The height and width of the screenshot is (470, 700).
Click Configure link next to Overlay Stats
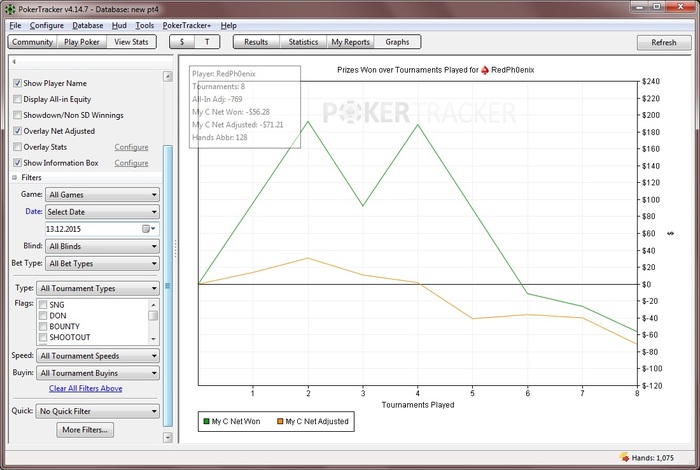(x=131, y=147)
